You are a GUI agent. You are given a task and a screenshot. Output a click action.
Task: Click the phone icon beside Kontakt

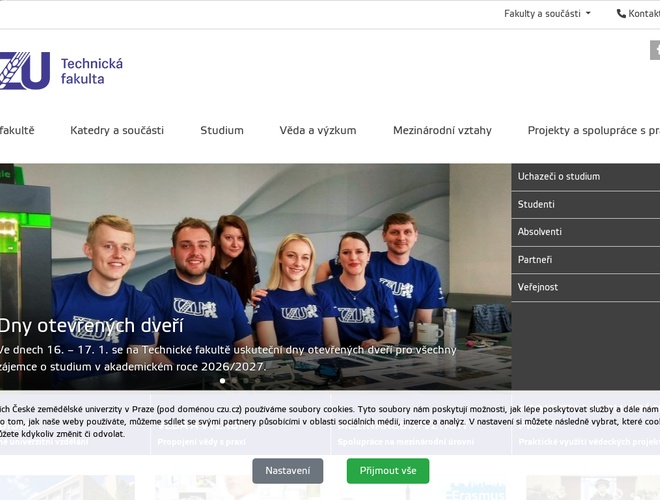tap(621, 14)
